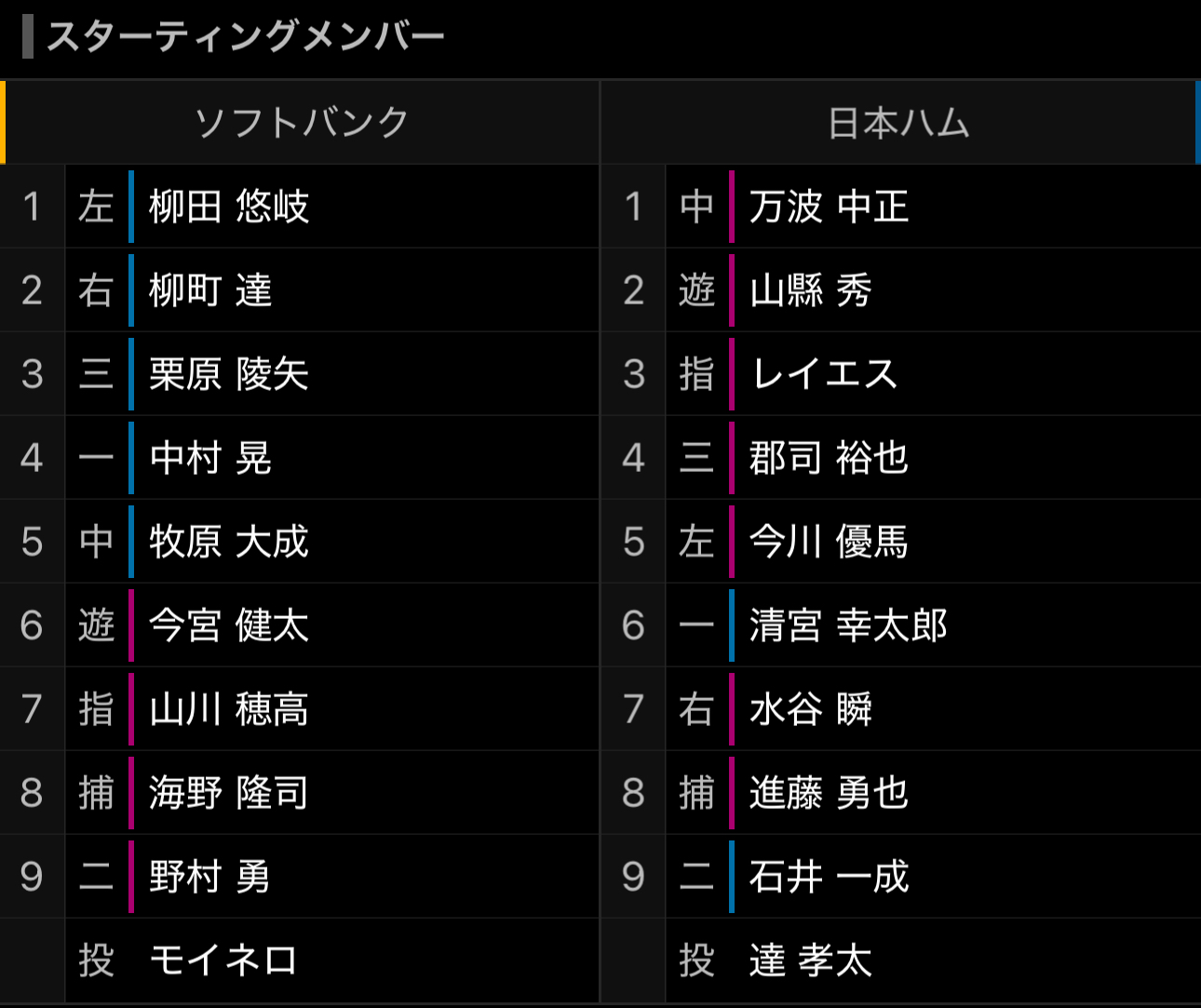Click starting pitcher モイネロ
Image resolution: width=1201 pixels, height=1008 pixels.
coord(223,961)
